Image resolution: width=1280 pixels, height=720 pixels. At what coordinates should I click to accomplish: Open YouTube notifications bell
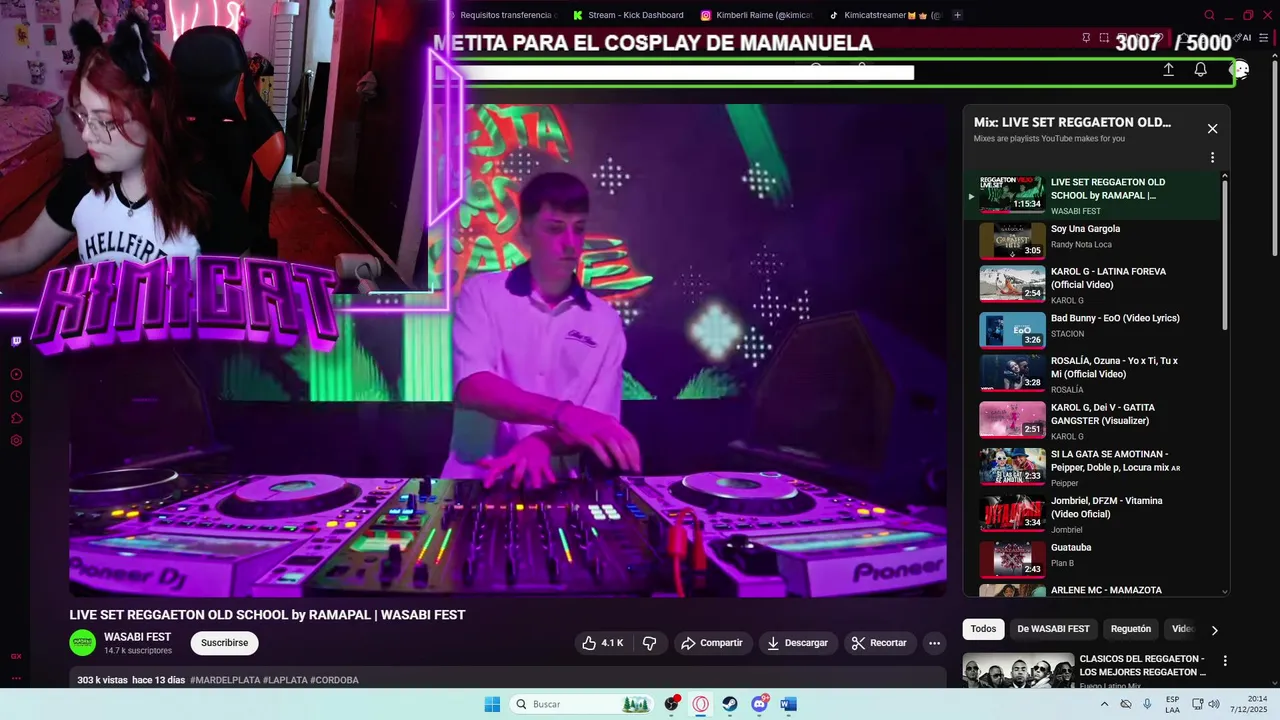pyautogui.click(x=1200, y=69)
